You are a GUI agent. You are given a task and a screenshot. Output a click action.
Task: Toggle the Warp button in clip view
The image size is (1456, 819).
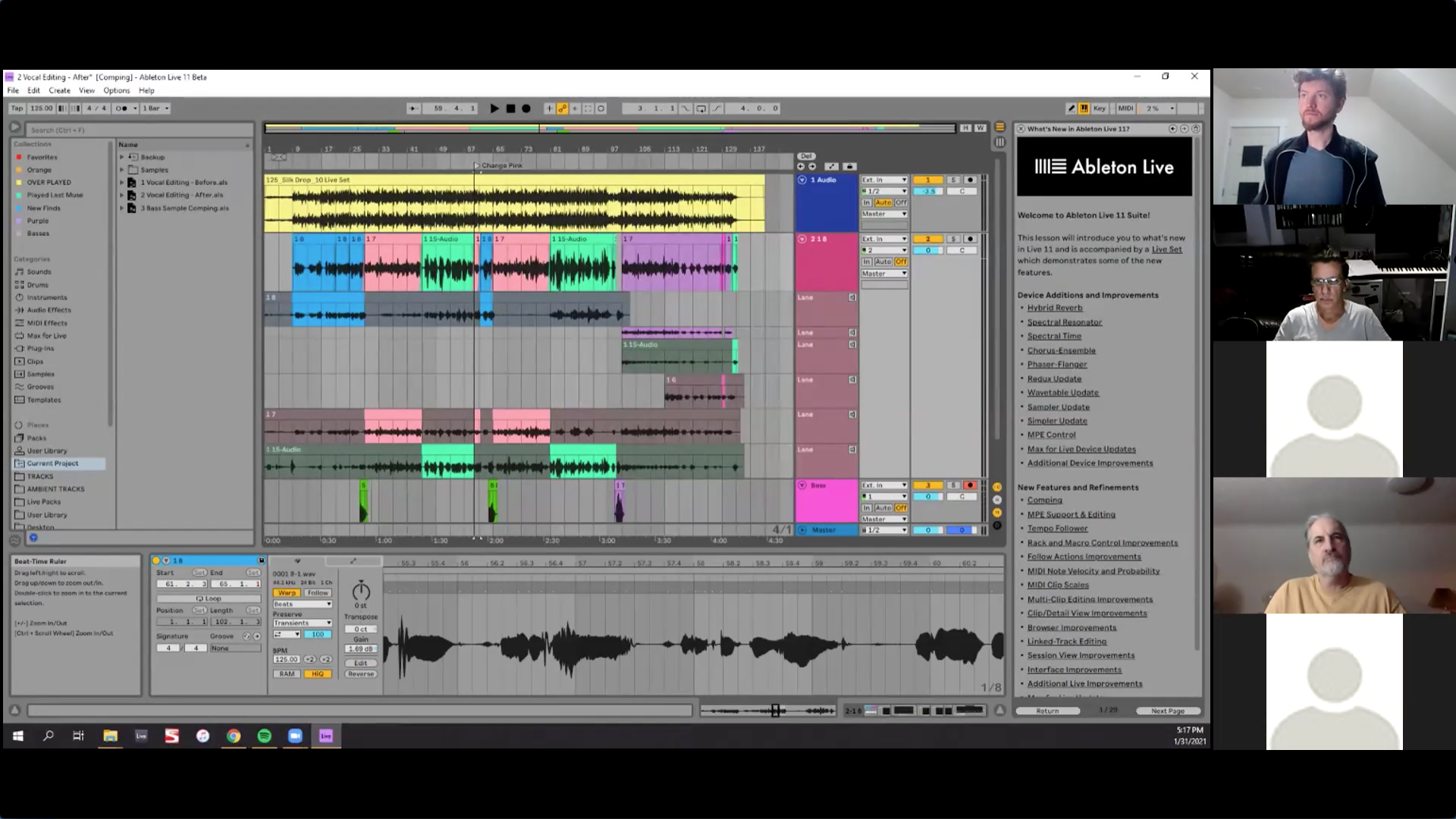(x=287, y=593)
